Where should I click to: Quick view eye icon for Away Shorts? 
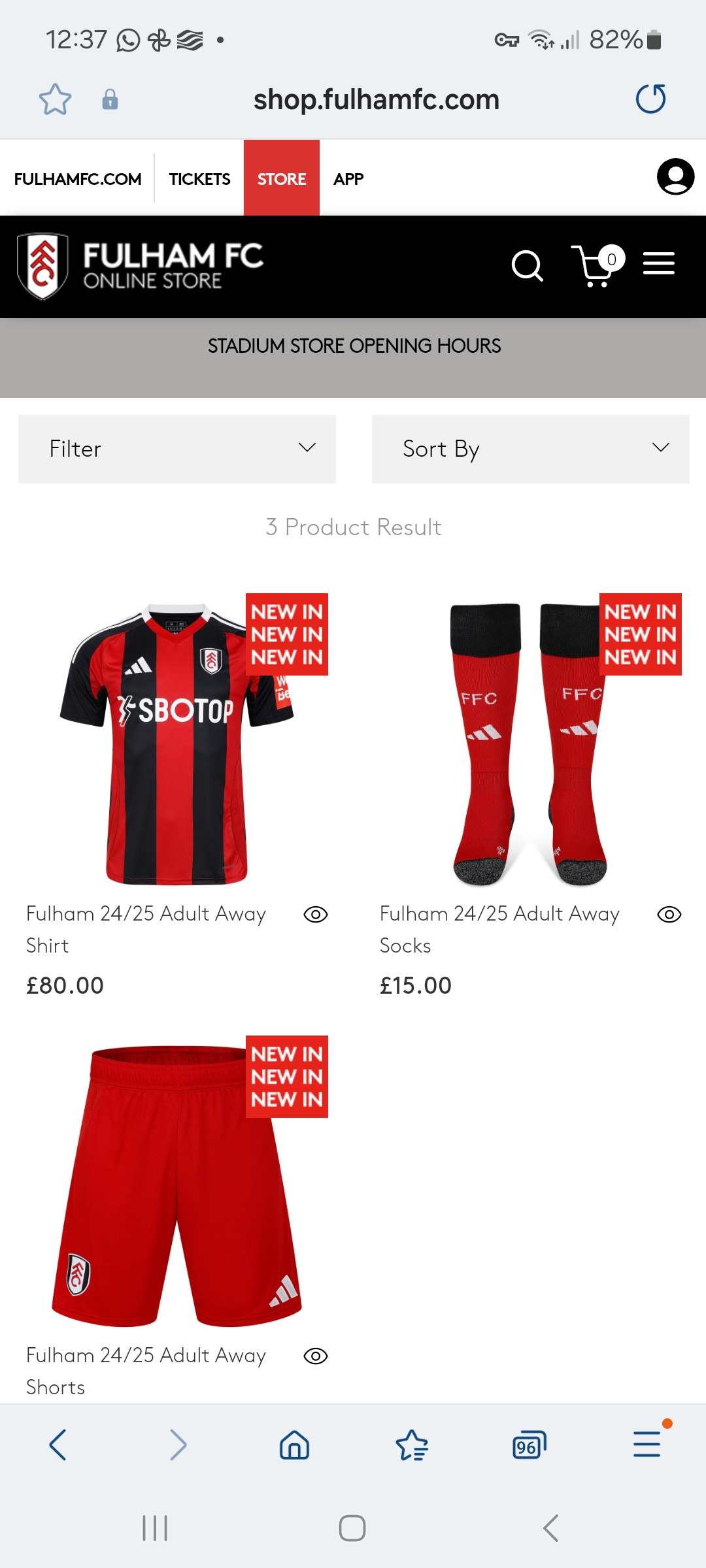pyautogui.click(x=316, y=1356)
